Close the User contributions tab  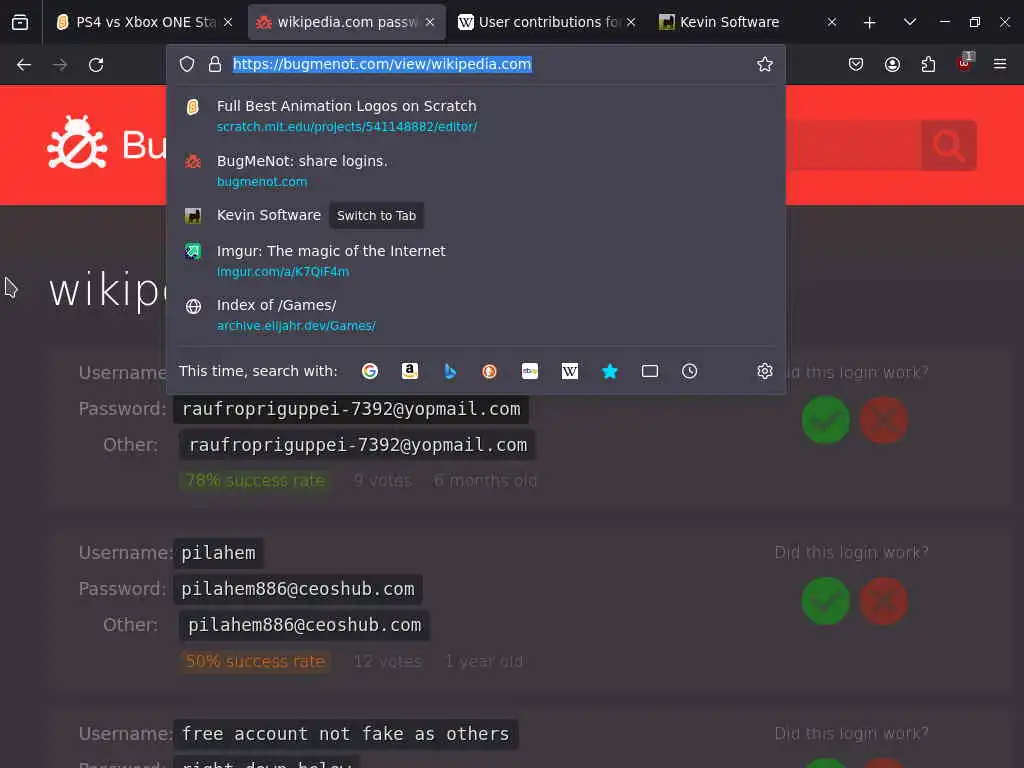(x=631, y=22)
